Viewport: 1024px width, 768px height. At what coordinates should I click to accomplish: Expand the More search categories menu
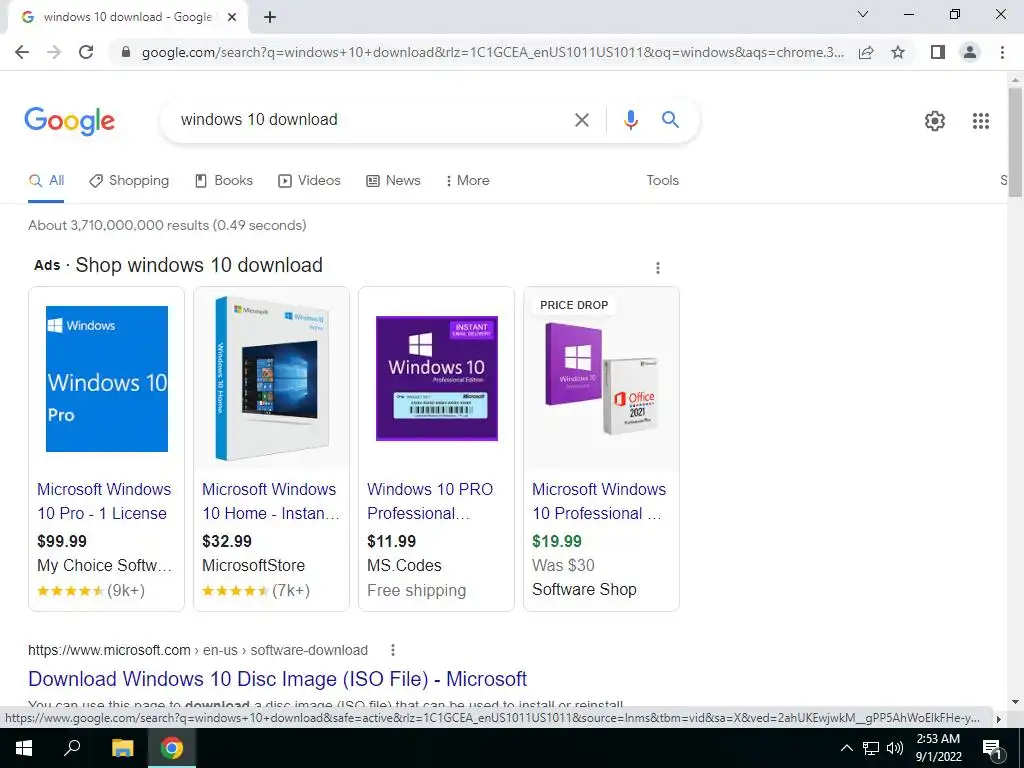click(467, 181)
